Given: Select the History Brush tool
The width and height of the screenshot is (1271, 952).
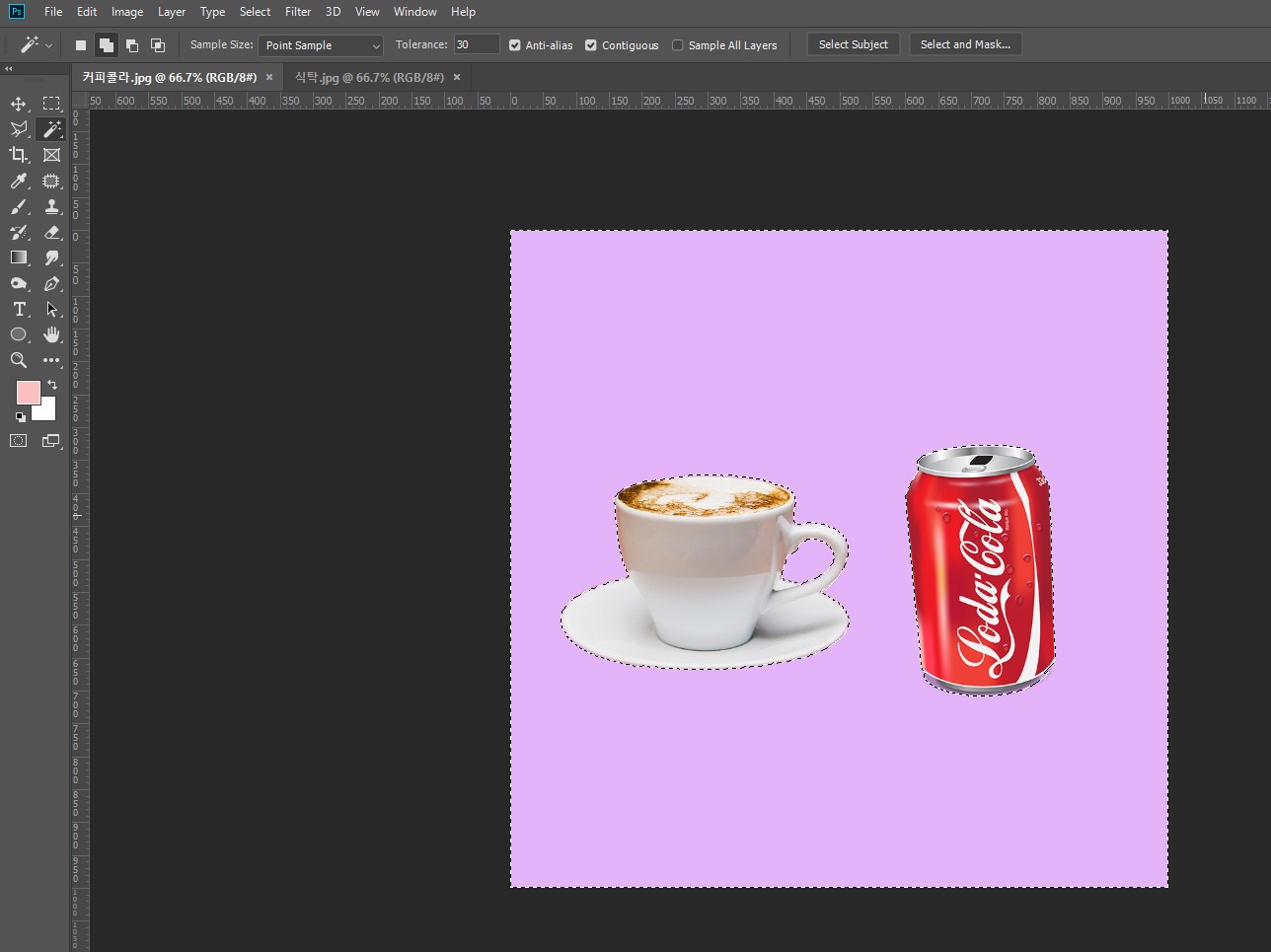Looking at the screenshot, I should [19, 232].
